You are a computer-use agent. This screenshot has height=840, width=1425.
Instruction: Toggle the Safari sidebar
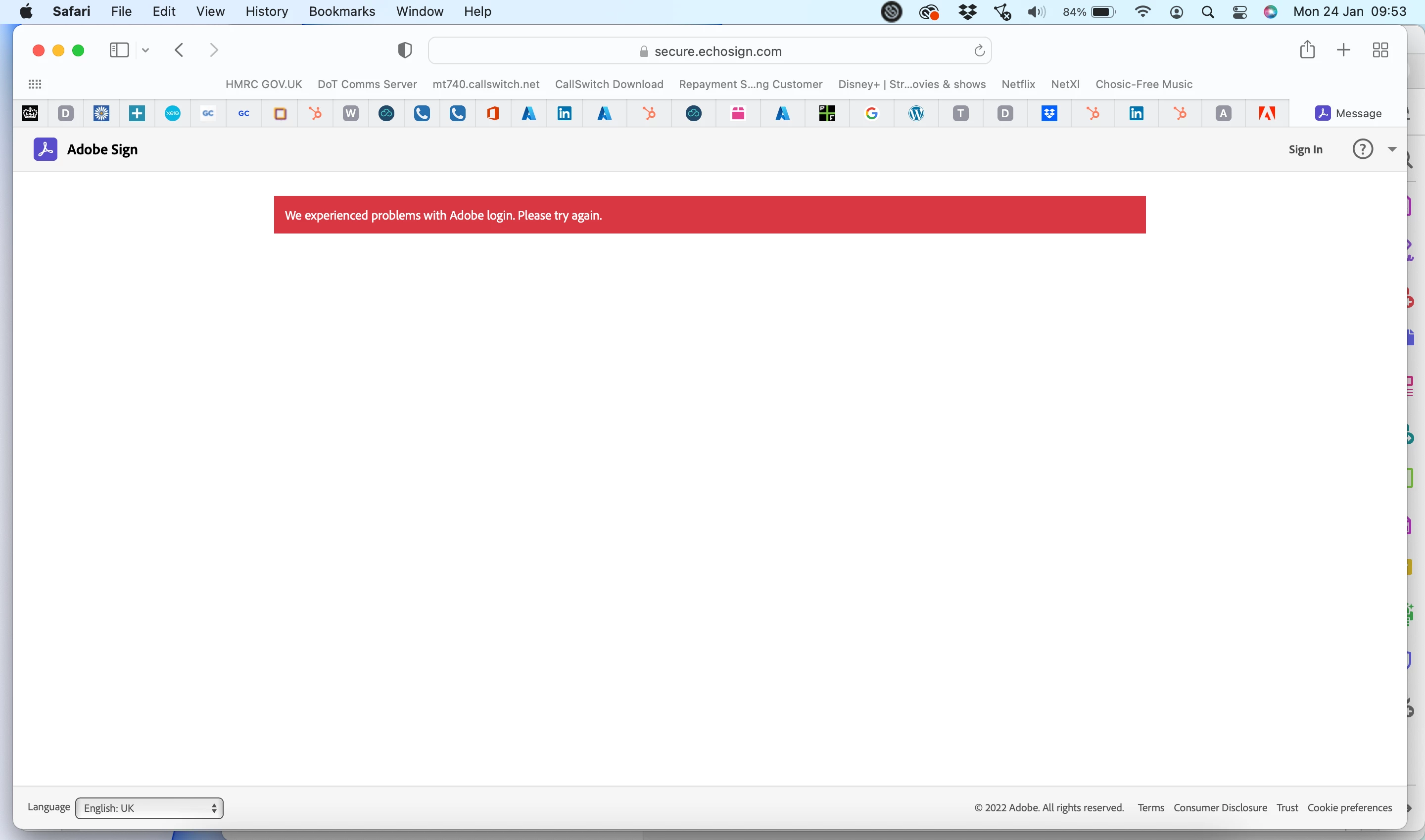click(x=119, y=50)
